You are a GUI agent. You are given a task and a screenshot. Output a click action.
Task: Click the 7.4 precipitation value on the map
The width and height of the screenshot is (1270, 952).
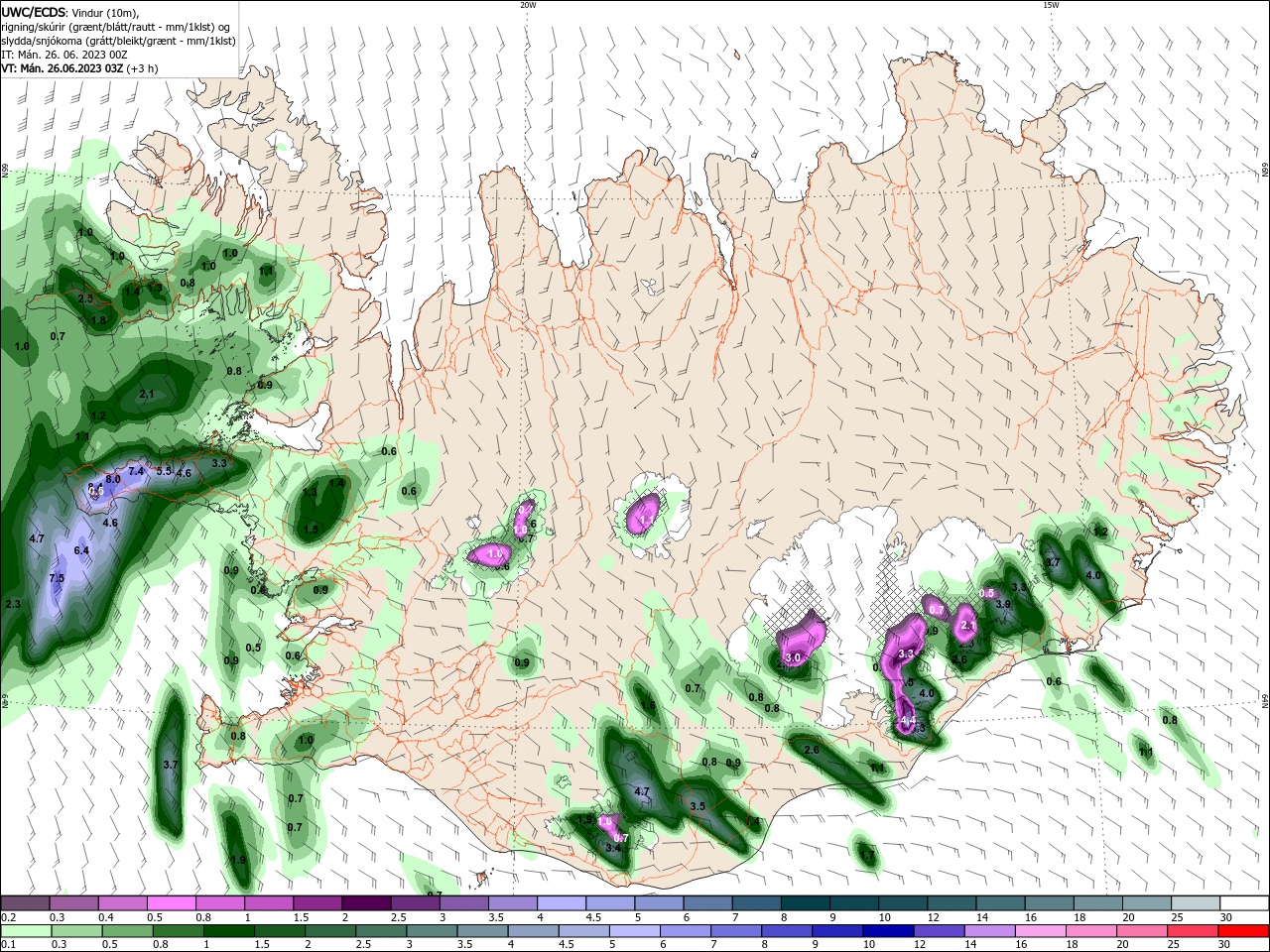137,471
